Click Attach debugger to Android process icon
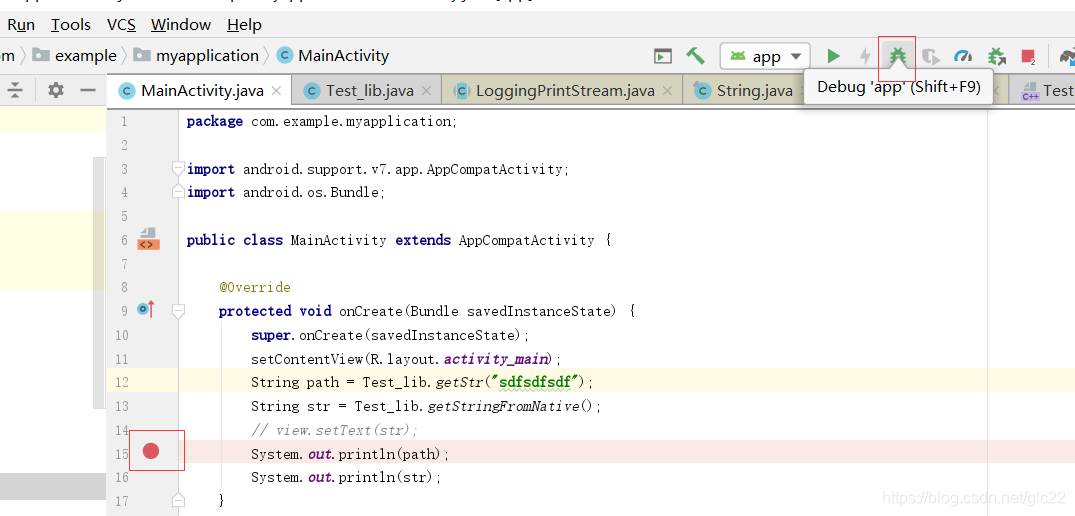Viewport: 1075px width, 516px height. pyautogui.click(x=996, y=56)
